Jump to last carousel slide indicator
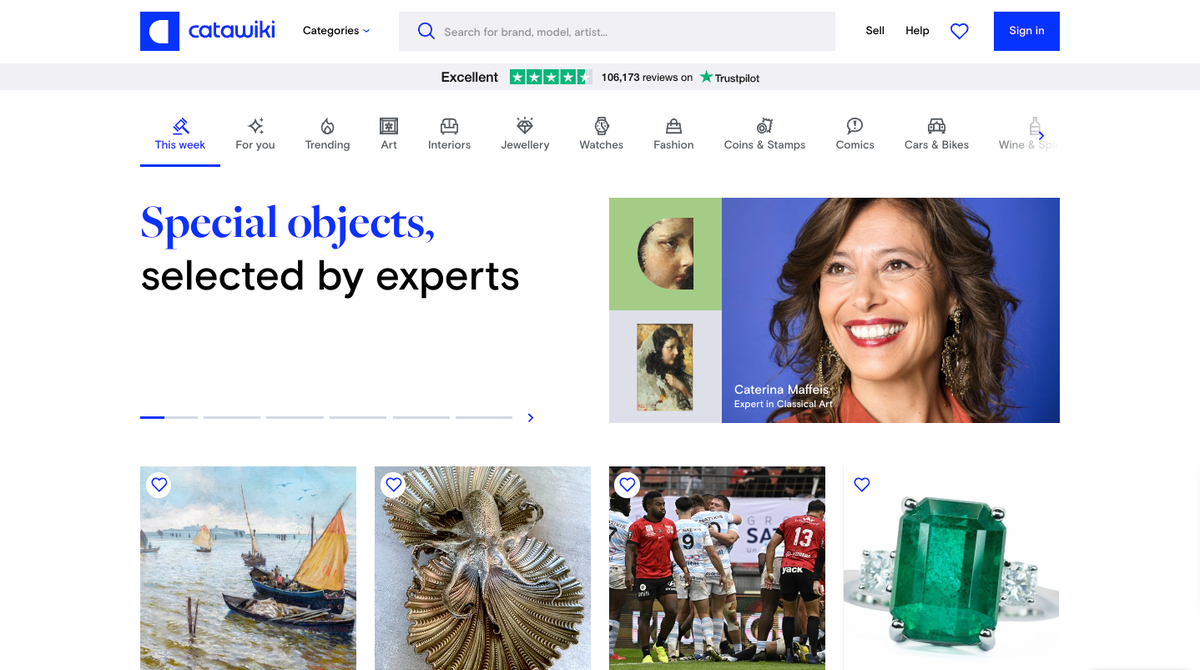The image size is (1200, 670). tap(484, 417)
